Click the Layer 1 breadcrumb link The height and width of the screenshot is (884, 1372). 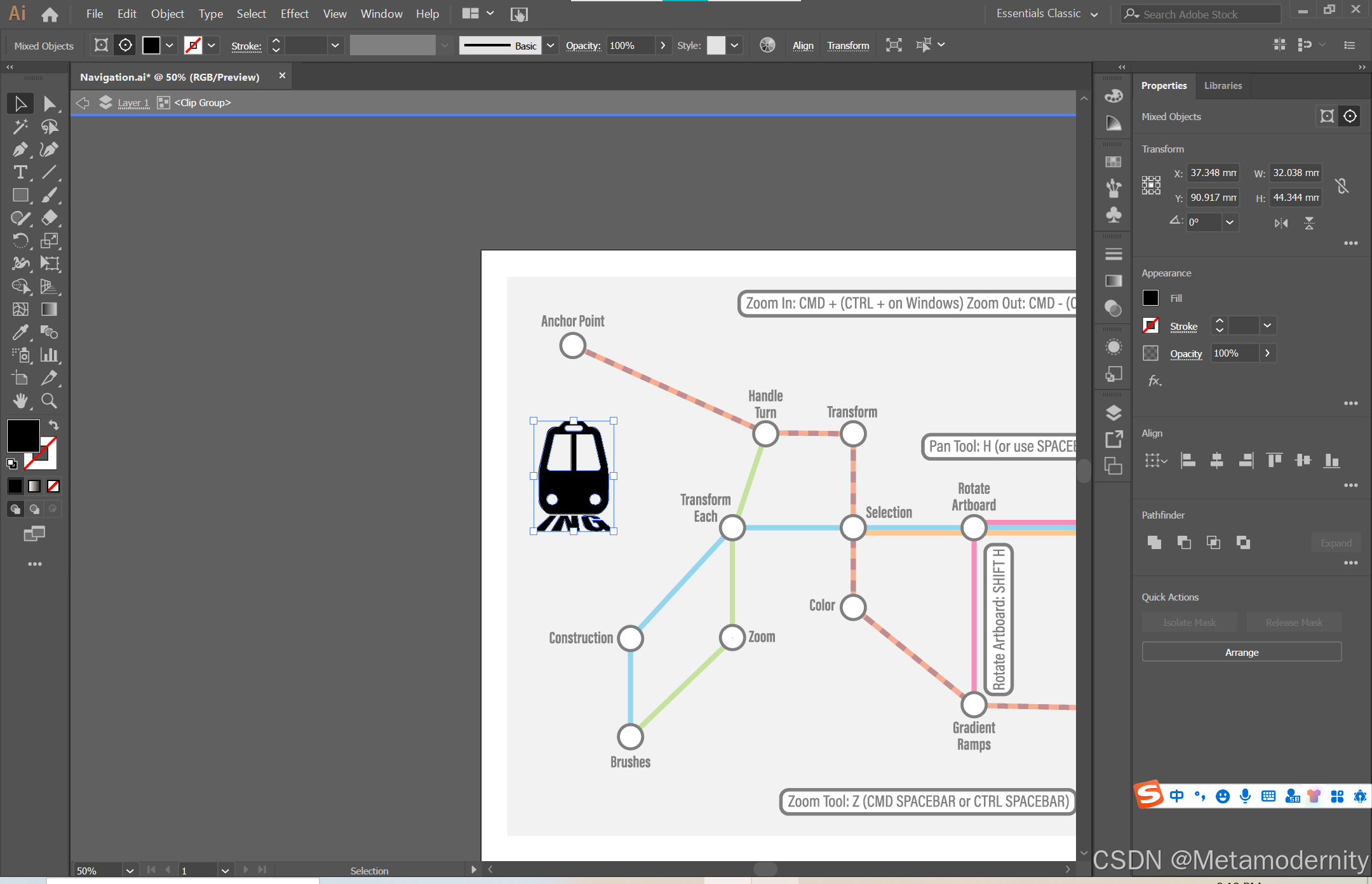(x=133, y=103)
